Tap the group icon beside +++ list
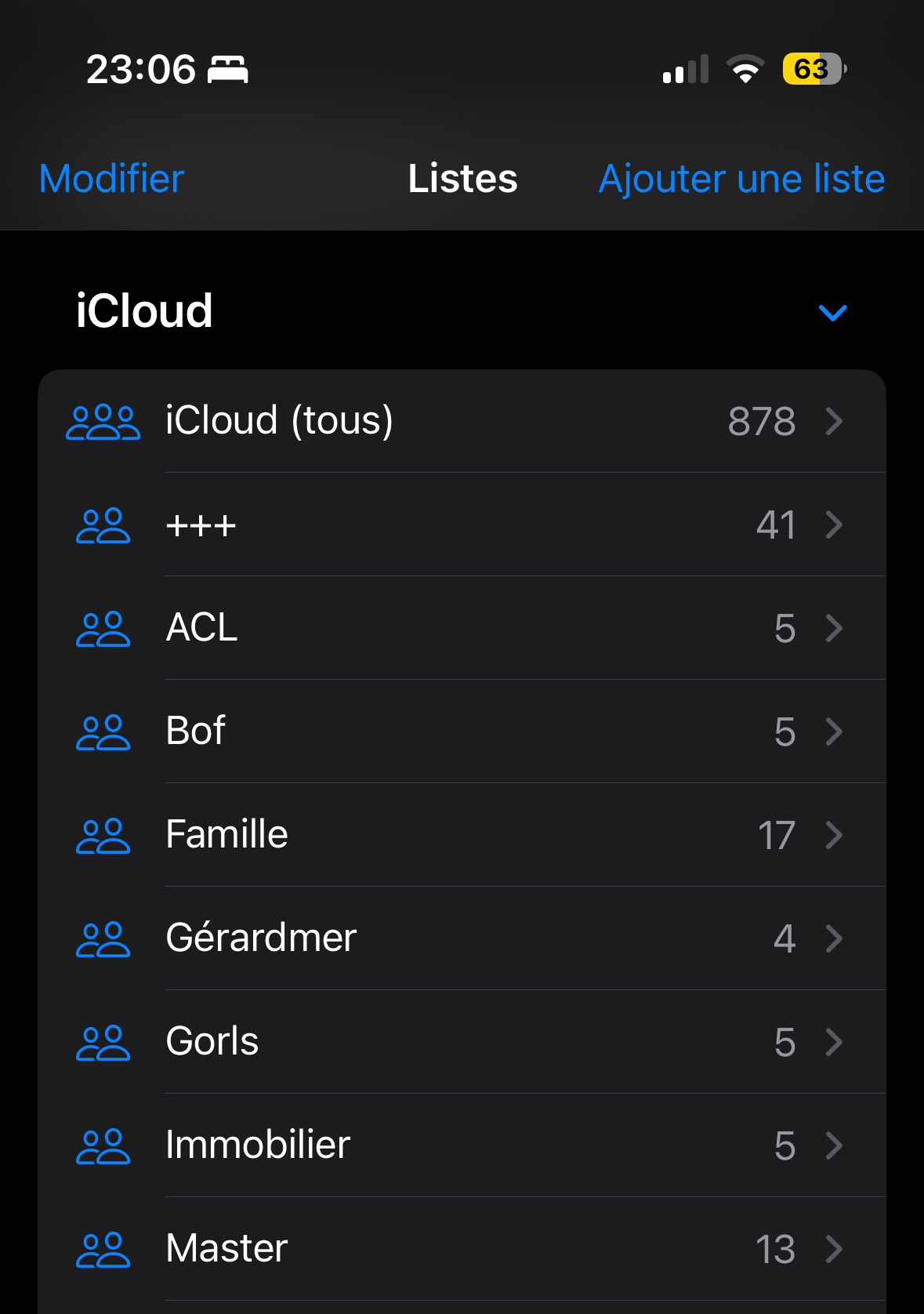 103,525
